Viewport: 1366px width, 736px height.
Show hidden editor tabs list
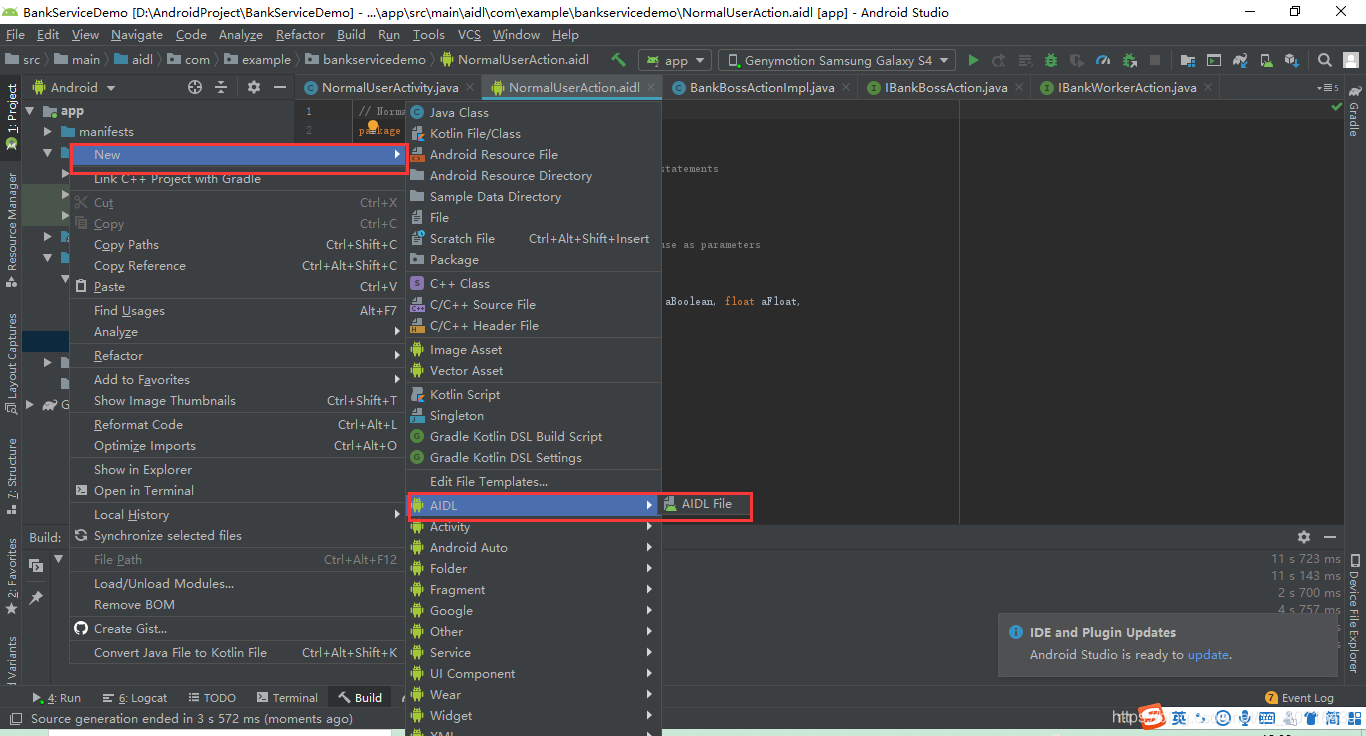coord(1328,87)
